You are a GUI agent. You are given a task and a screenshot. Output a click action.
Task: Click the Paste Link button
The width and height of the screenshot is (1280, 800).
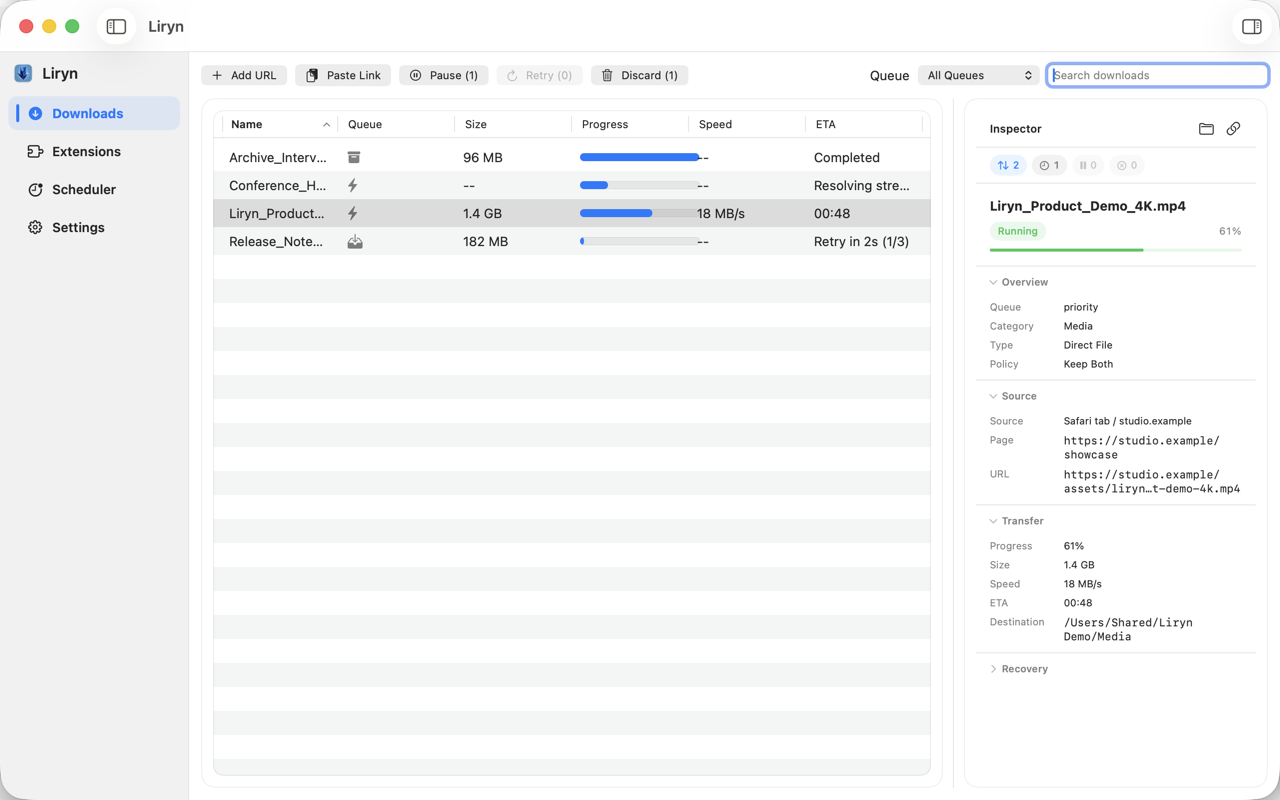[x=343, y=75]
